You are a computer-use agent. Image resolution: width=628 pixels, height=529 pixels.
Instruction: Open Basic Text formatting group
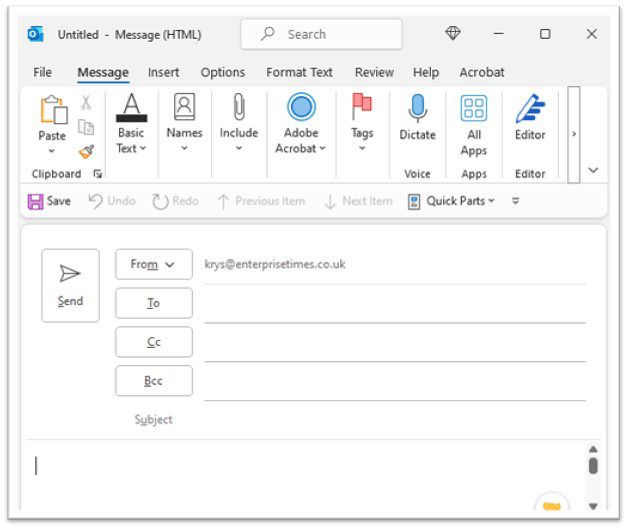click(131, 123)
